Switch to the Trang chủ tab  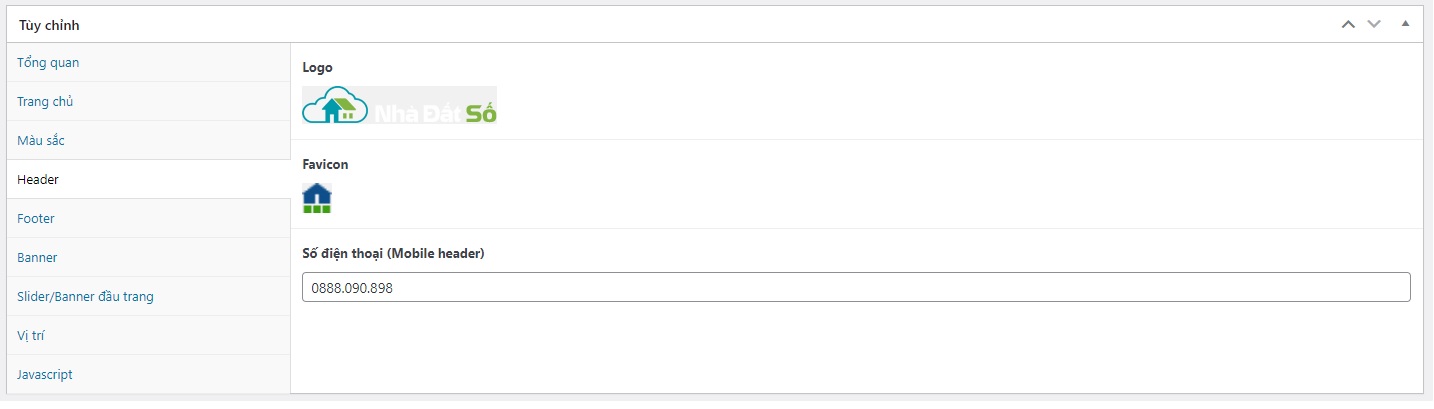coord(45,102)
